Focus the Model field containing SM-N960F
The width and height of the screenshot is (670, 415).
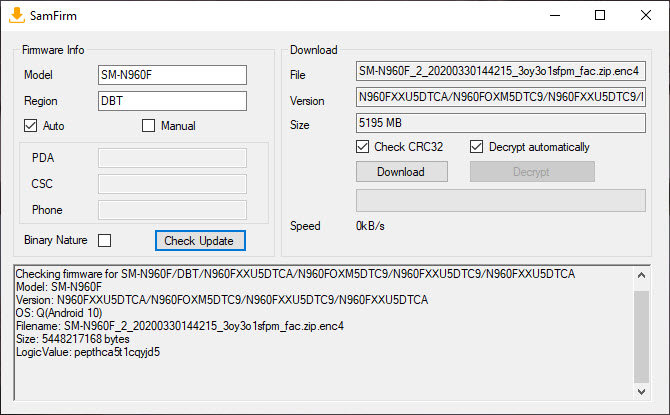(x=172, y=75)
